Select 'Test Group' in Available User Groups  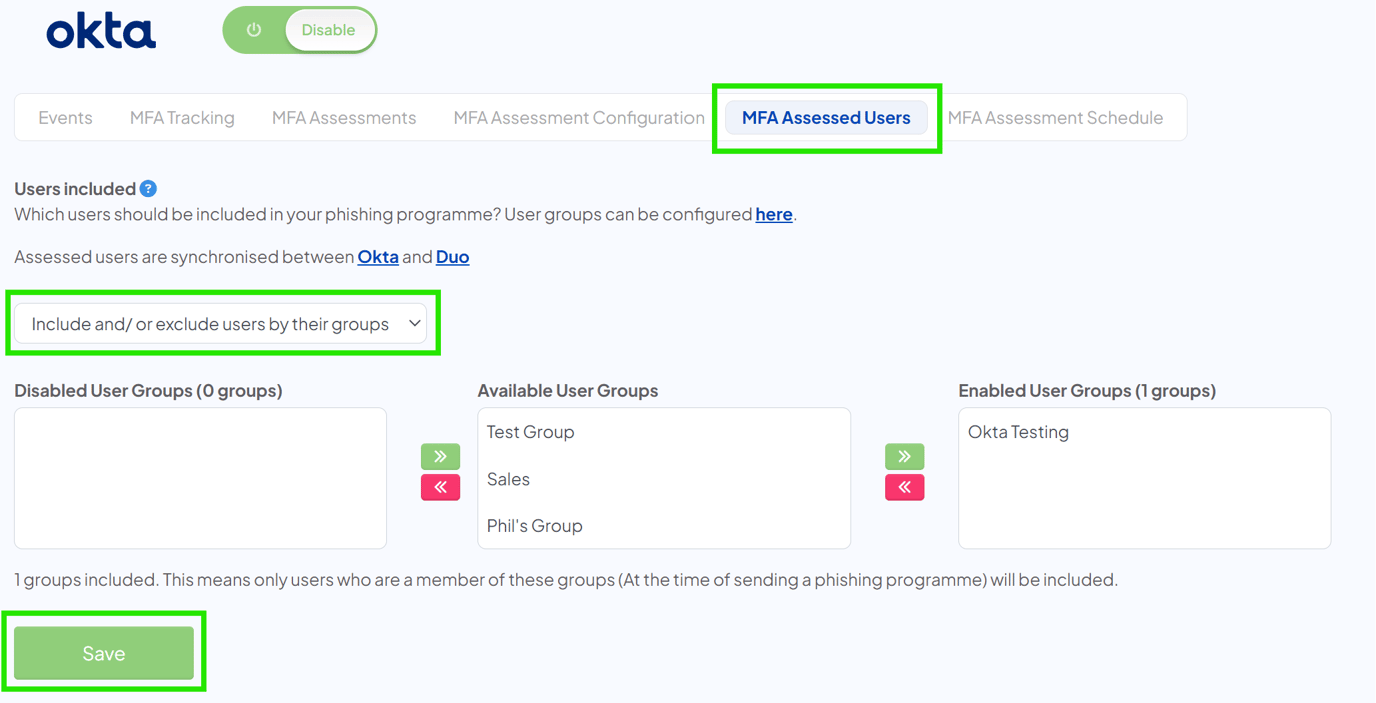(530, 431)
